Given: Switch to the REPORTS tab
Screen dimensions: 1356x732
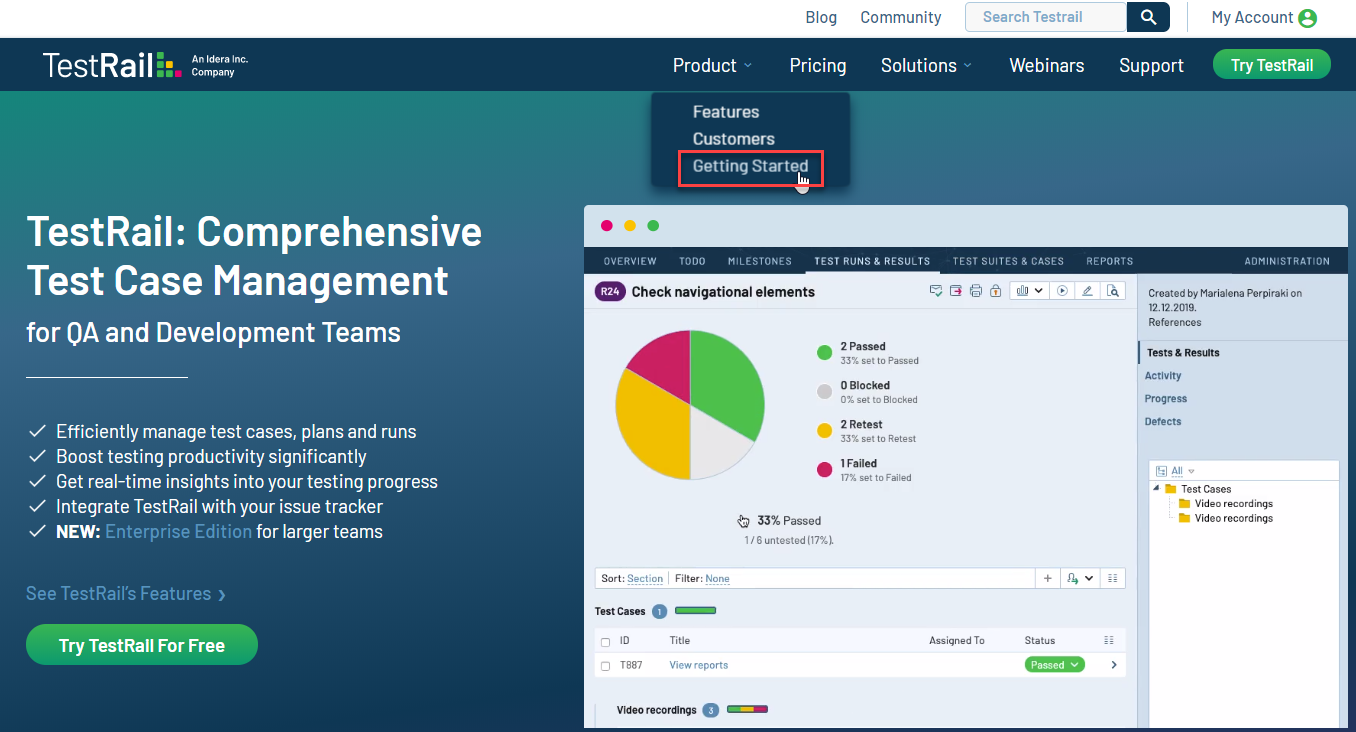Looking at the screenshot, I should (1110, 261).
